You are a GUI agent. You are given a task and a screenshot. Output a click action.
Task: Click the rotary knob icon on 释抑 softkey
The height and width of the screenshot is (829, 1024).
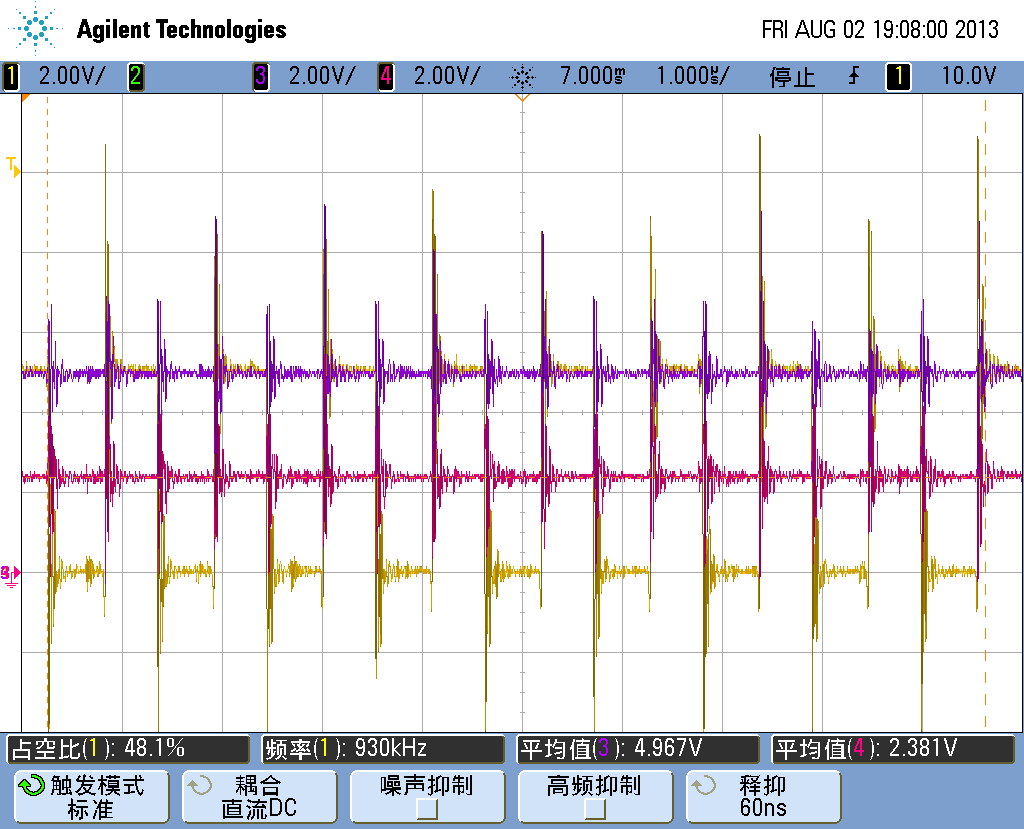(704, 785)
